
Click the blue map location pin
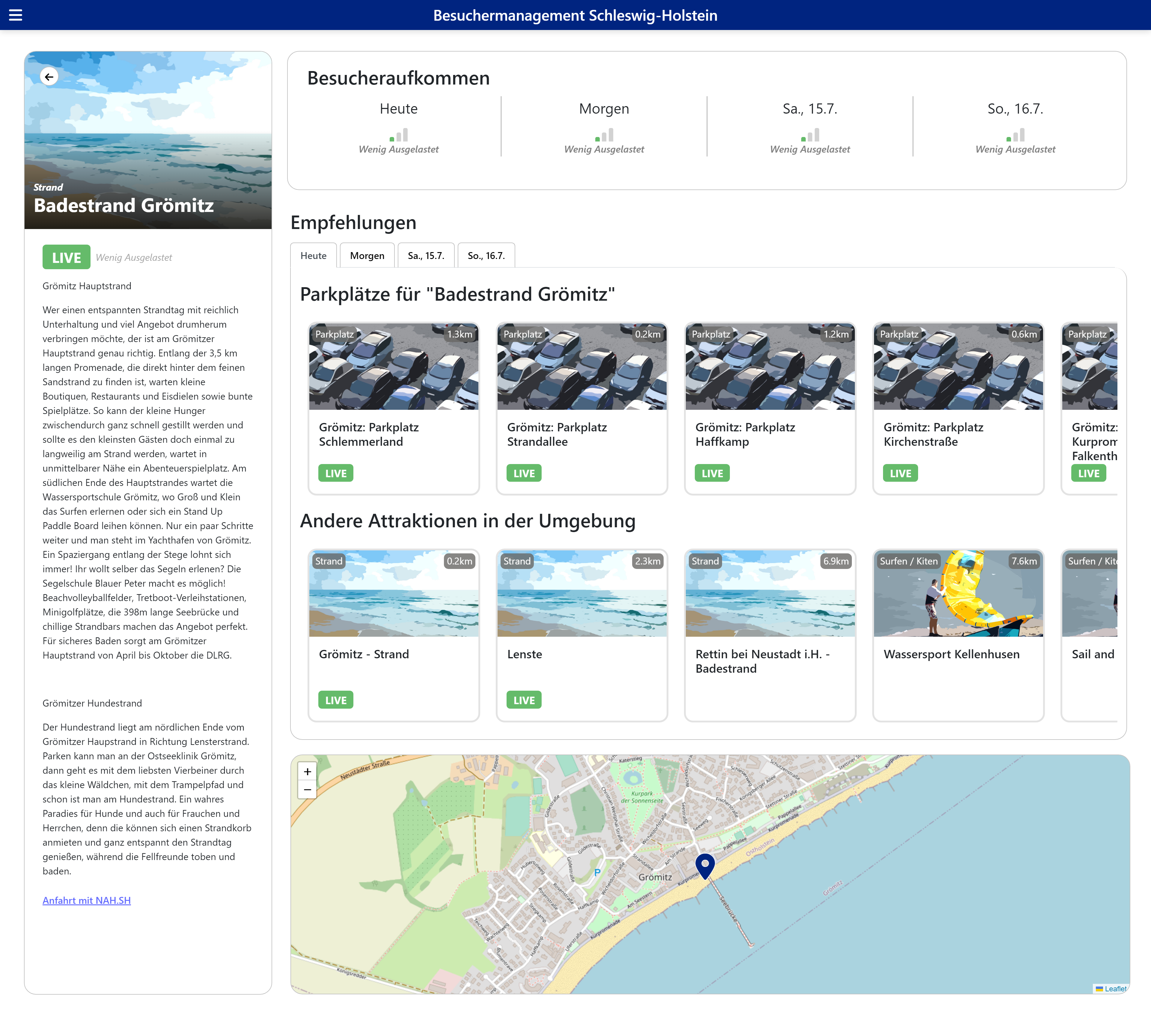pos(705,865)
